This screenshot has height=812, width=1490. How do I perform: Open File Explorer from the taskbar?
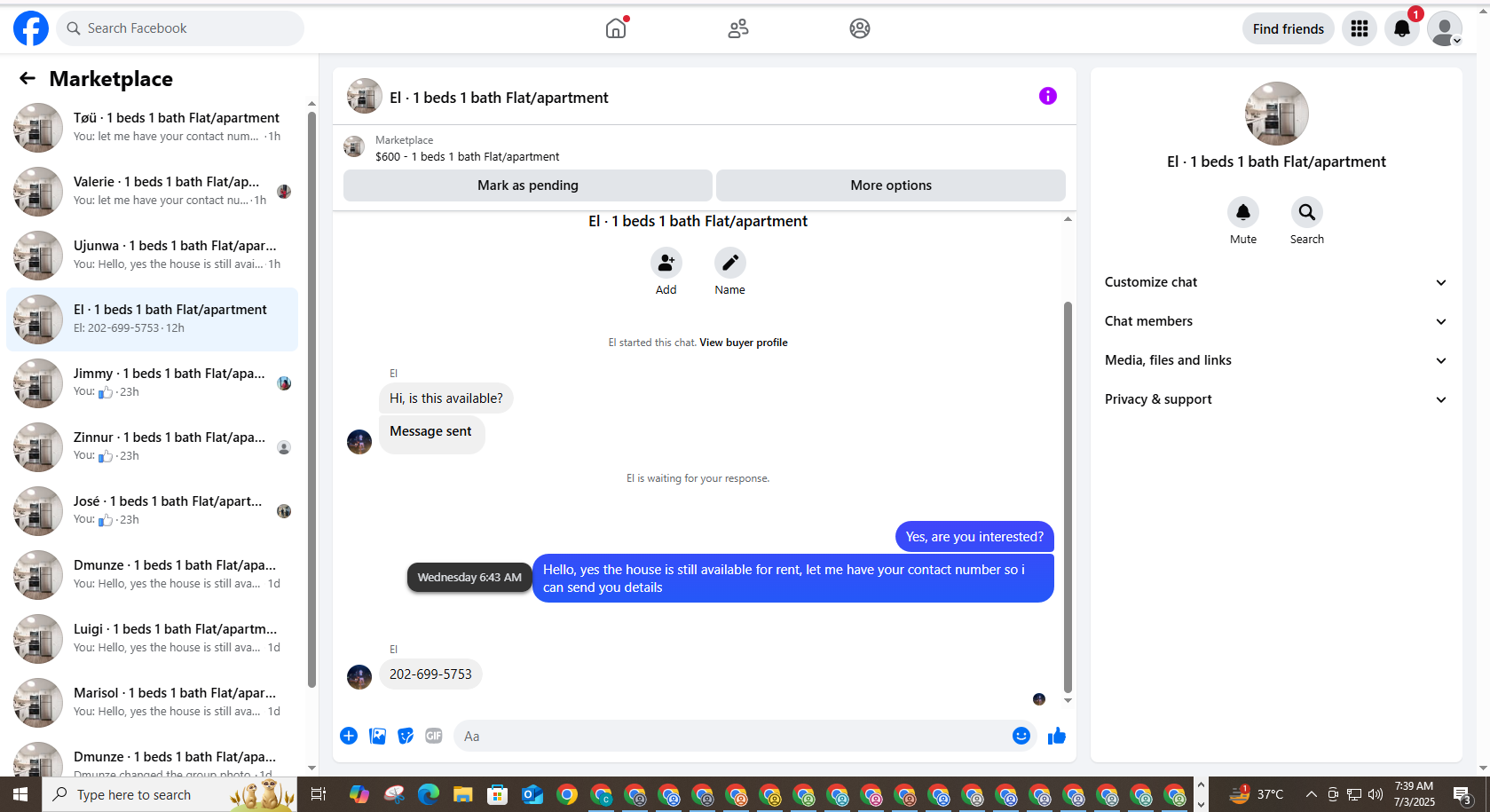coord(462,794)
